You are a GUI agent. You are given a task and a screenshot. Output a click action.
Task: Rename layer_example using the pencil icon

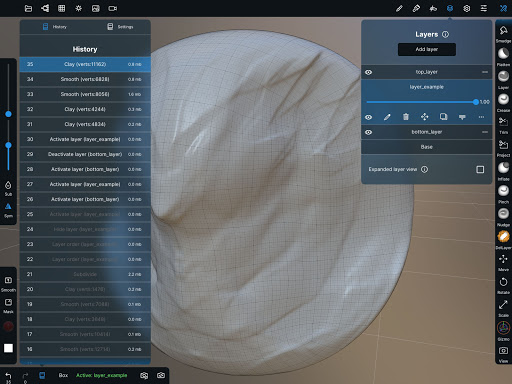coord(387,117)
